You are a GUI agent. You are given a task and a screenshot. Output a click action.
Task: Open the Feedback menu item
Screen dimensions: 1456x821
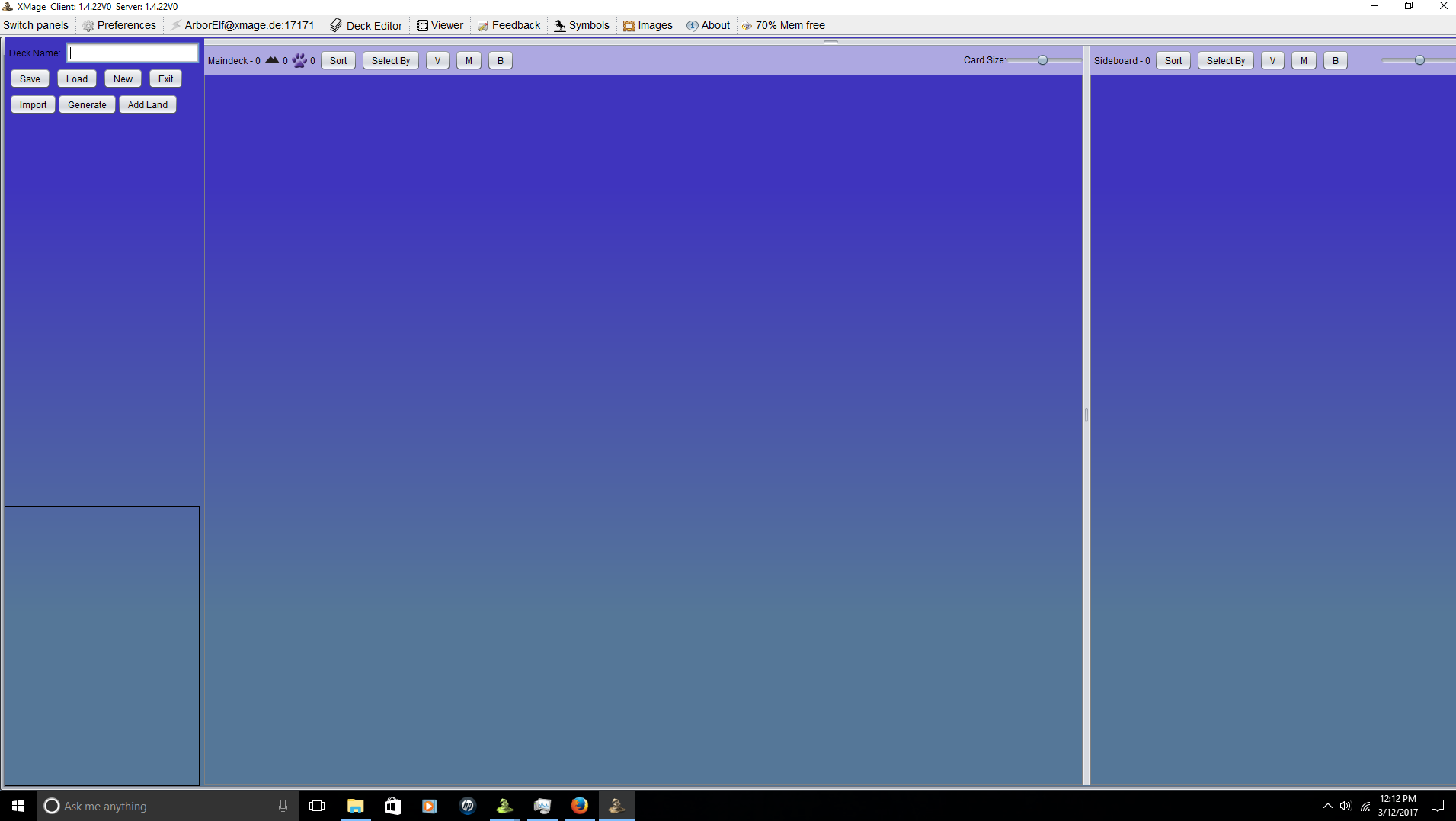508,25
